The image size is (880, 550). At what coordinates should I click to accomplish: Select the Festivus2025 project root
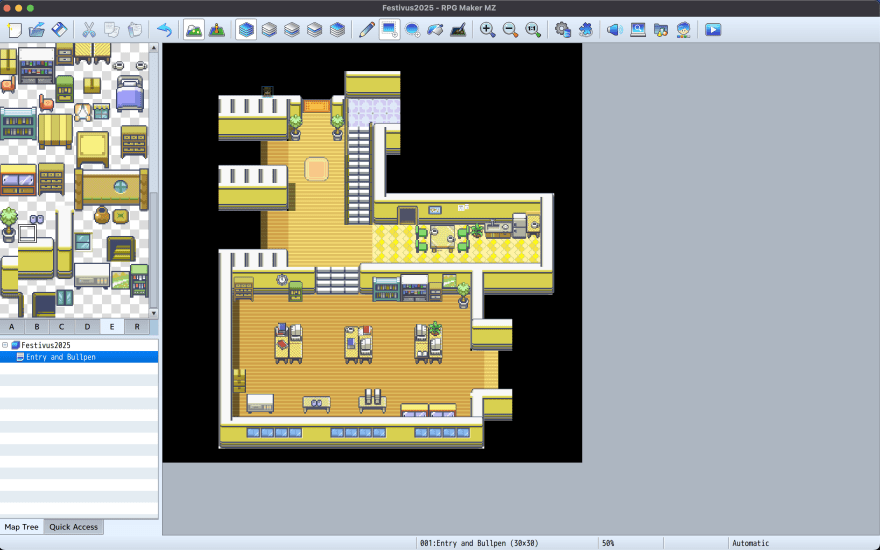coord(45,345)
